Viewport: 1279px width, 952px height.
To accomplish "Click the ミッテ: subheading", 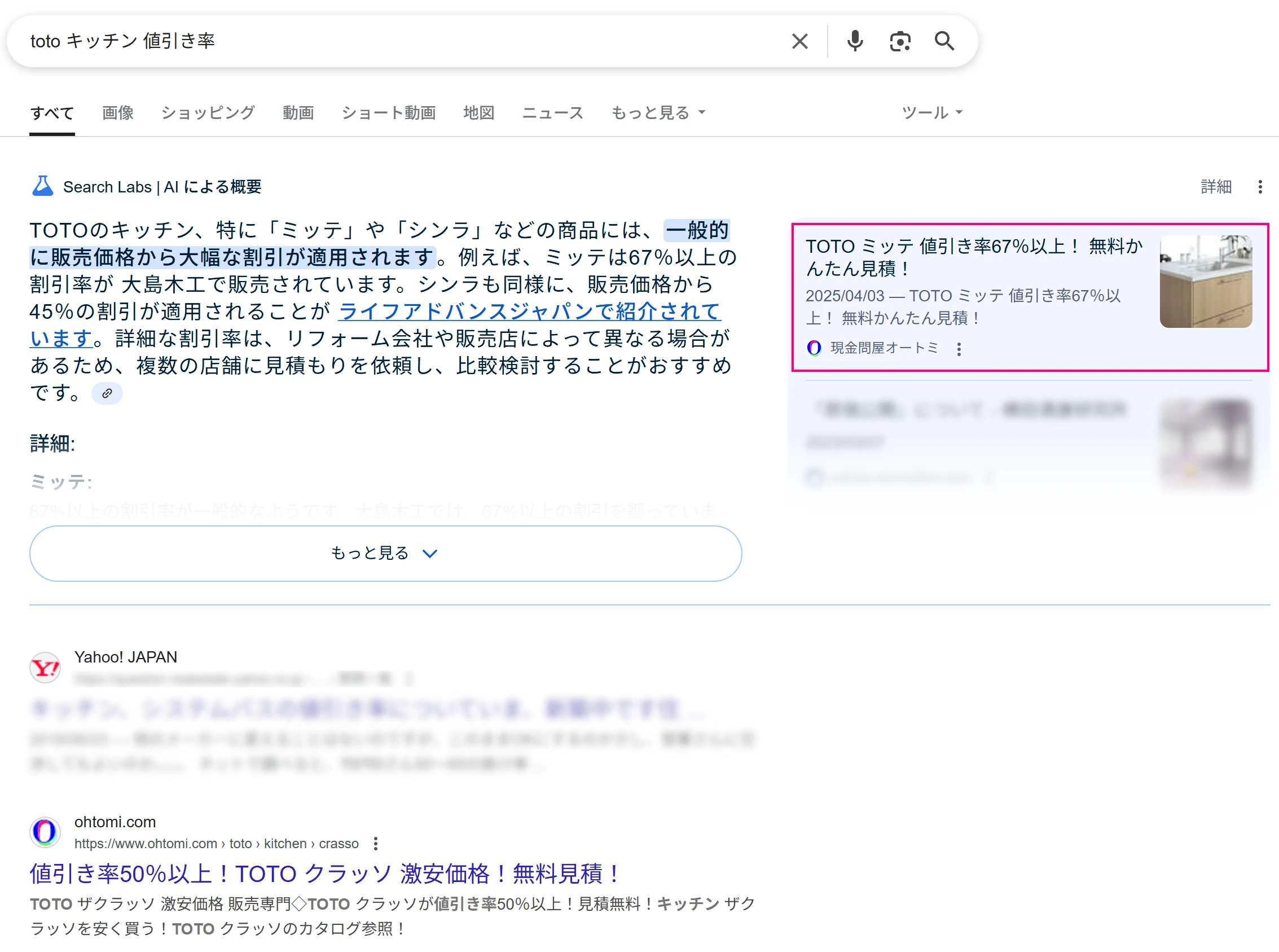I will [61, 482].
